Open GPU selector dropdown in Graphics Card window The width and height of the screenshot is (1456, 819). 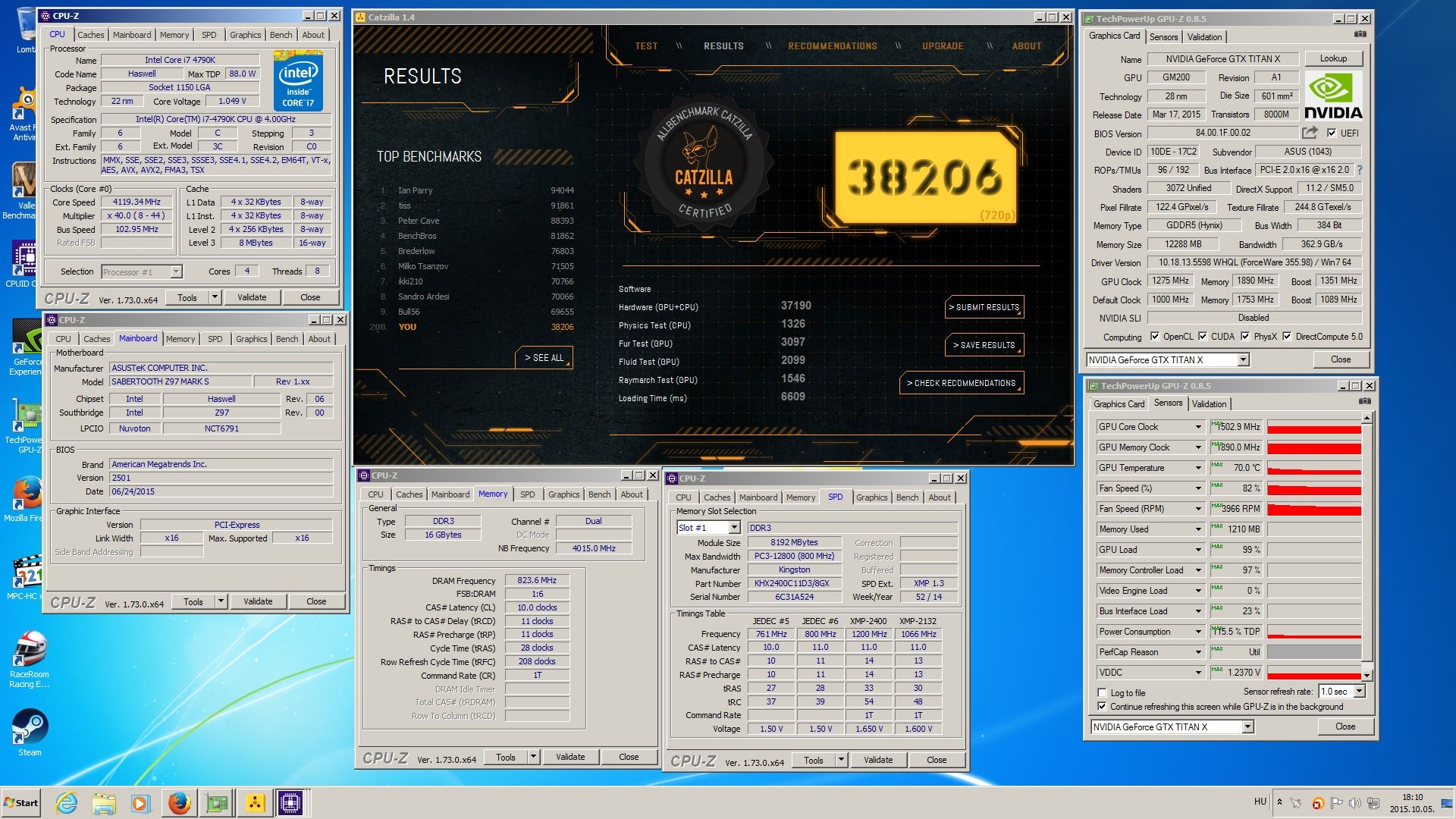(x=1243, y=360)
